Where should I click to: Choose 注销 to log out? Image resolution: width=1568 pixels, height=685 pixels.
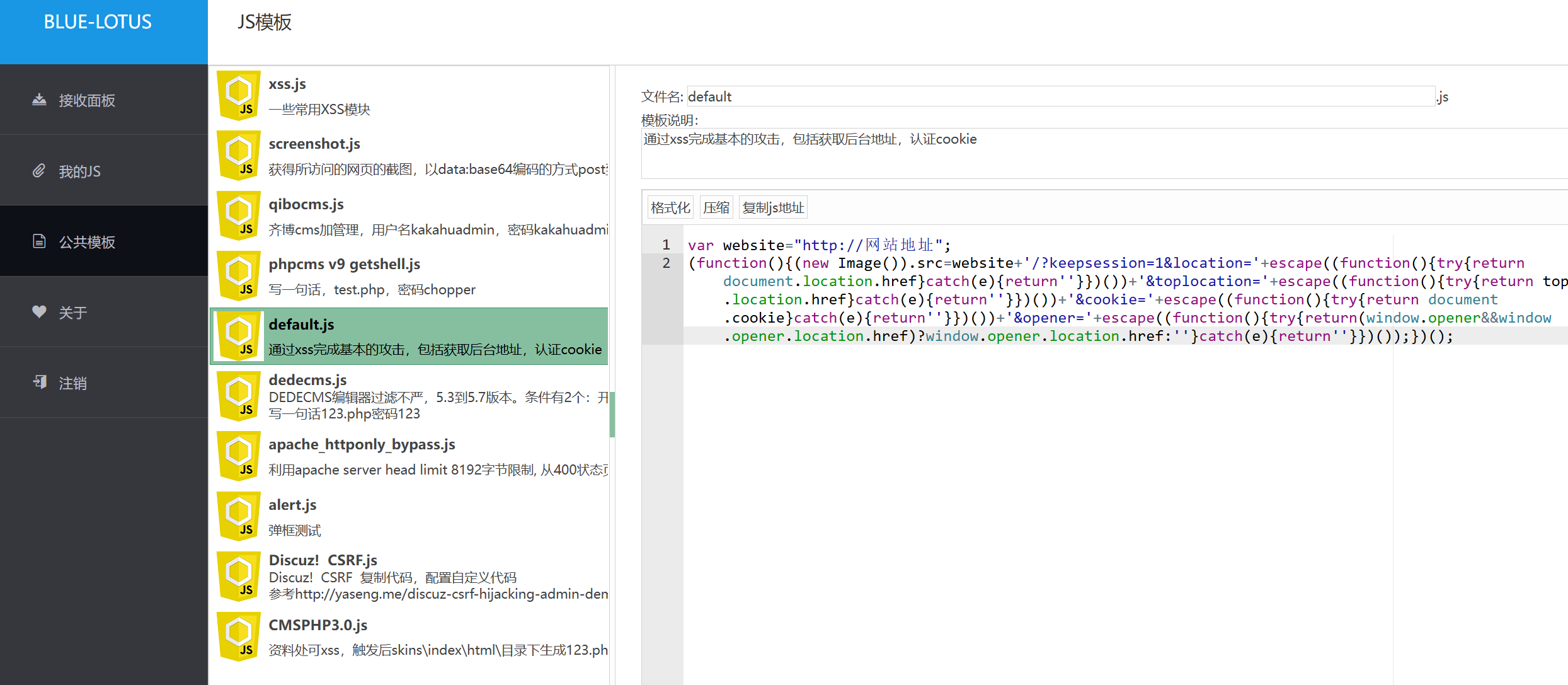tap(104, 383)
